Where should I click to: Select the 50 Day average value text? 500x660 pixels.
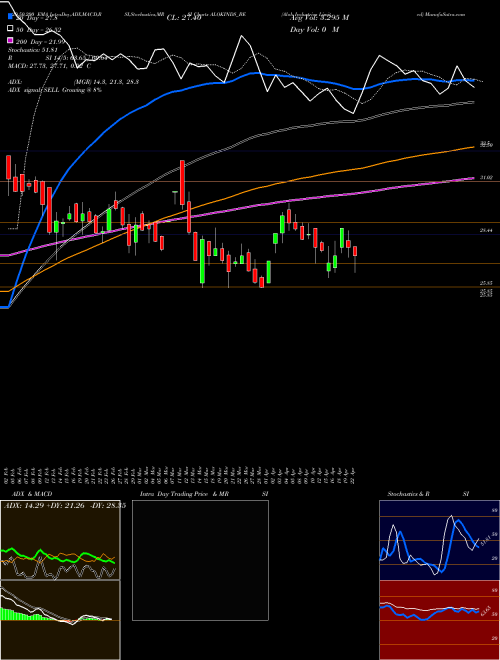tap(39, 29)
